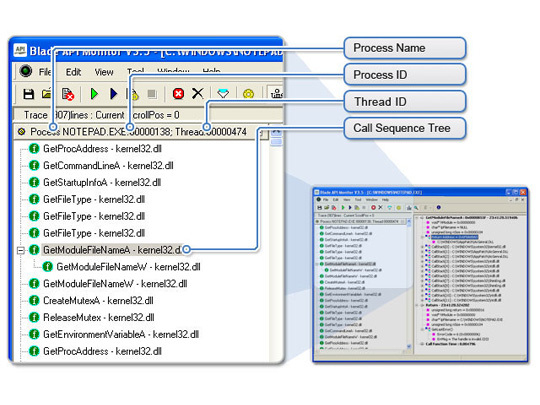Select GetProcAddress row directly under Process header
The image size is (540, 405).
(x=102, y=149)
